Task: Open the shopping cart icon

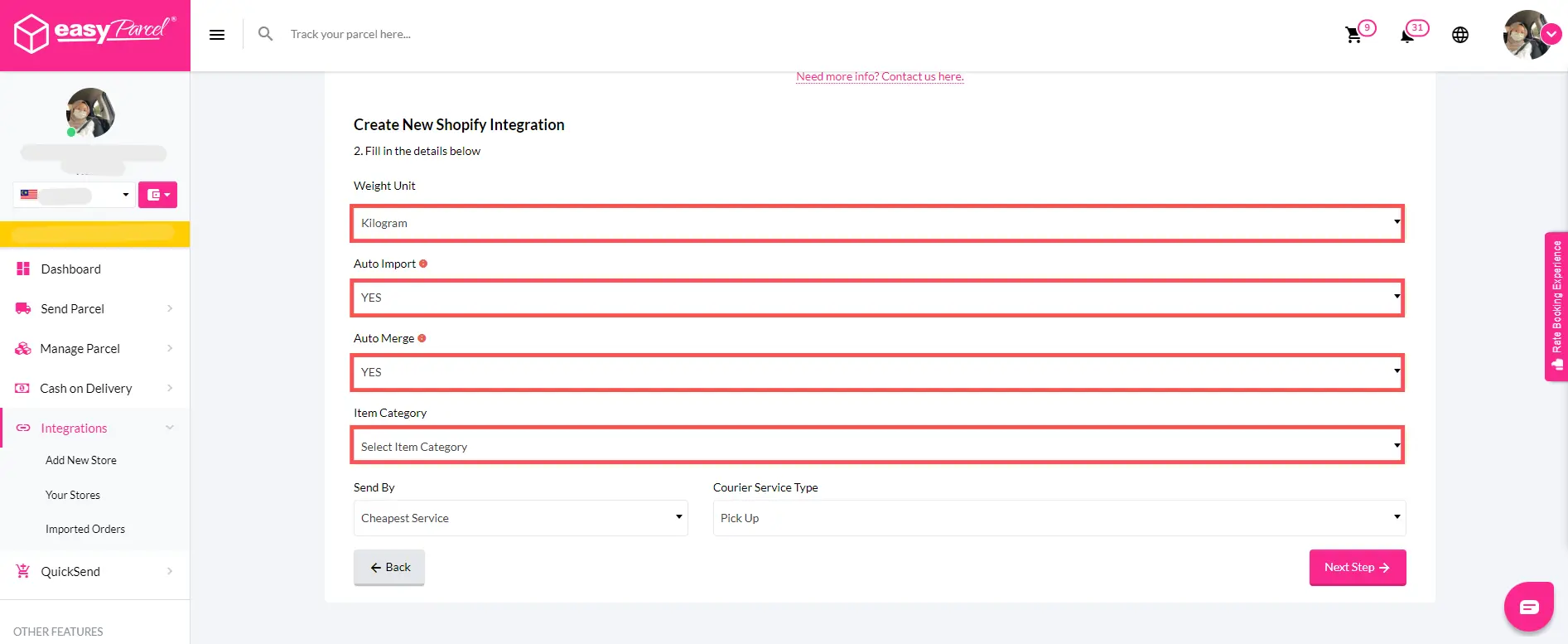Action: 1353,35
